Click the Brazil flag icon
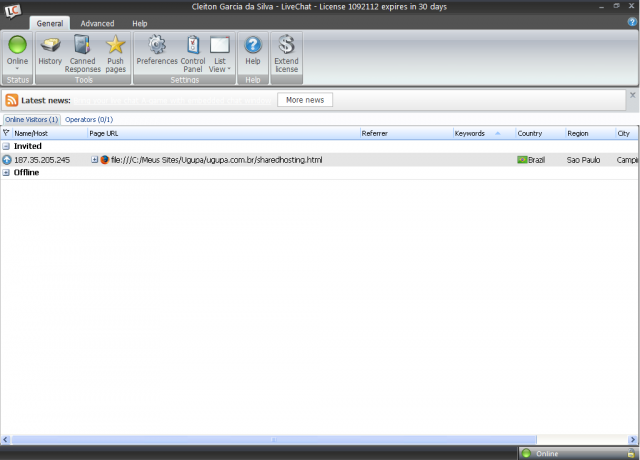 coord(522,160)
